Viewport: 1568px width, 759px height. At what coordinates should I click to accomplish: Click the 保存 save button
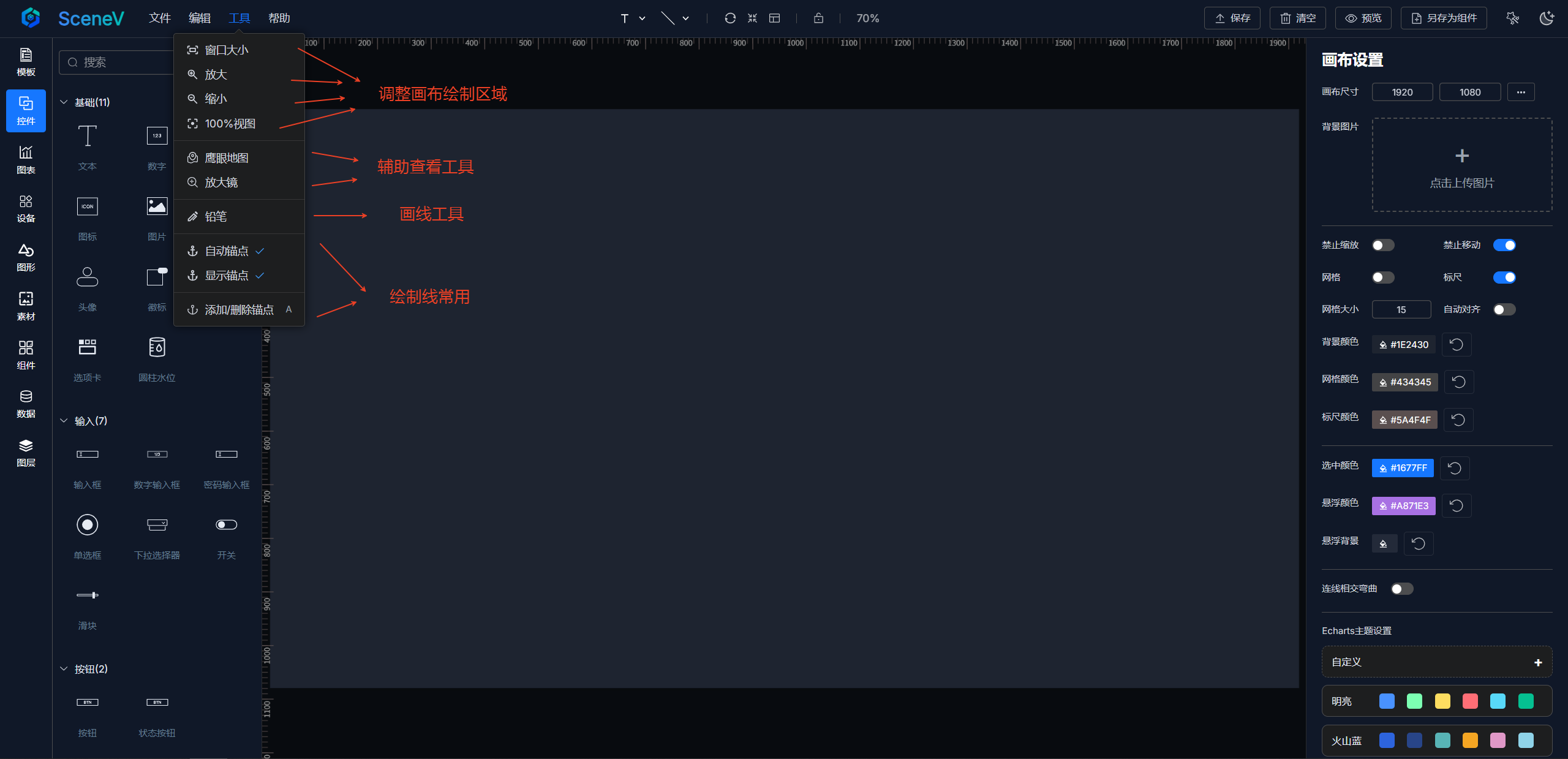coord(1232,18)
